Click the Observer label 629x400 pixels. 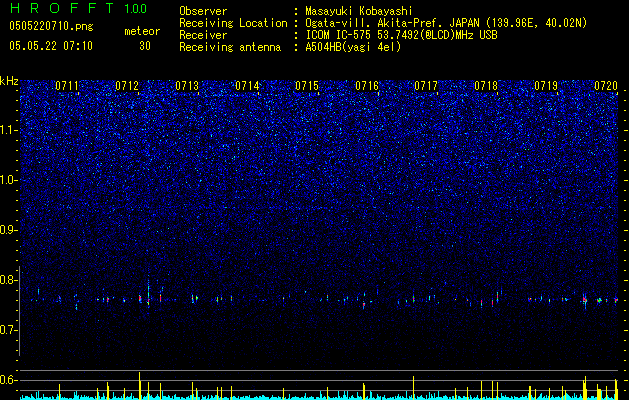point(203,11)
